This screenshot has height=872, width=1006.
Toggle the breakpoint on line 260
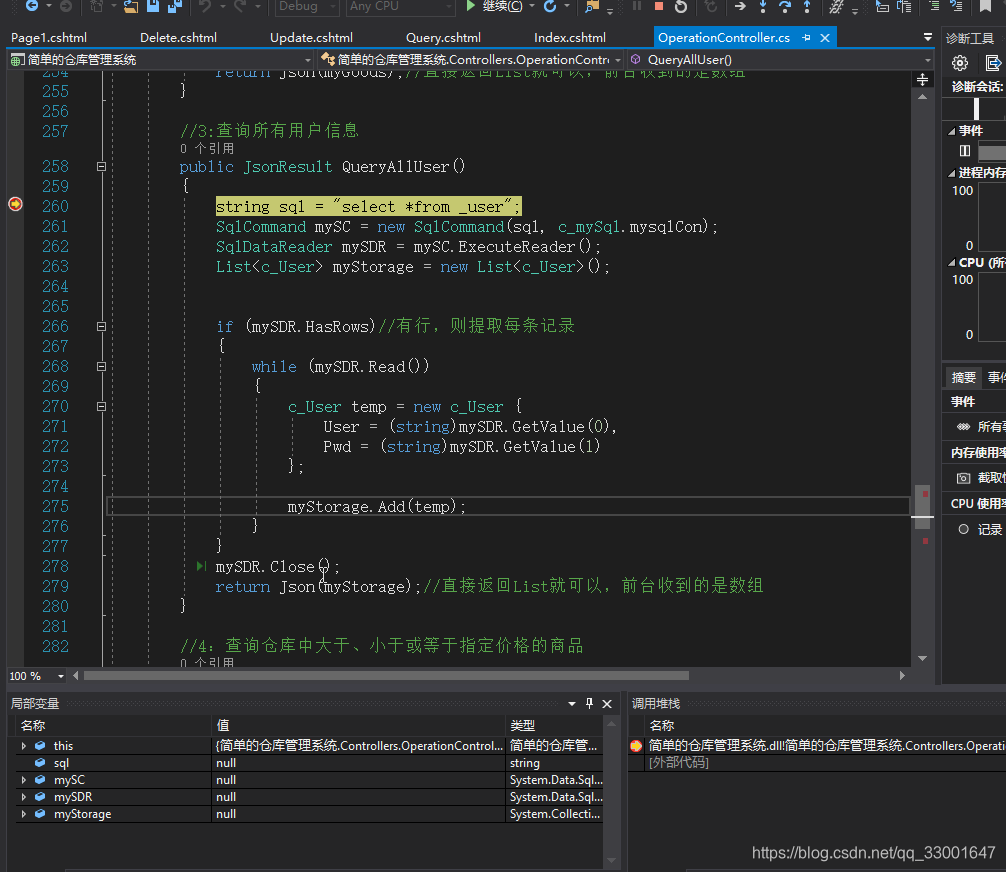click(x=15, y=204)
